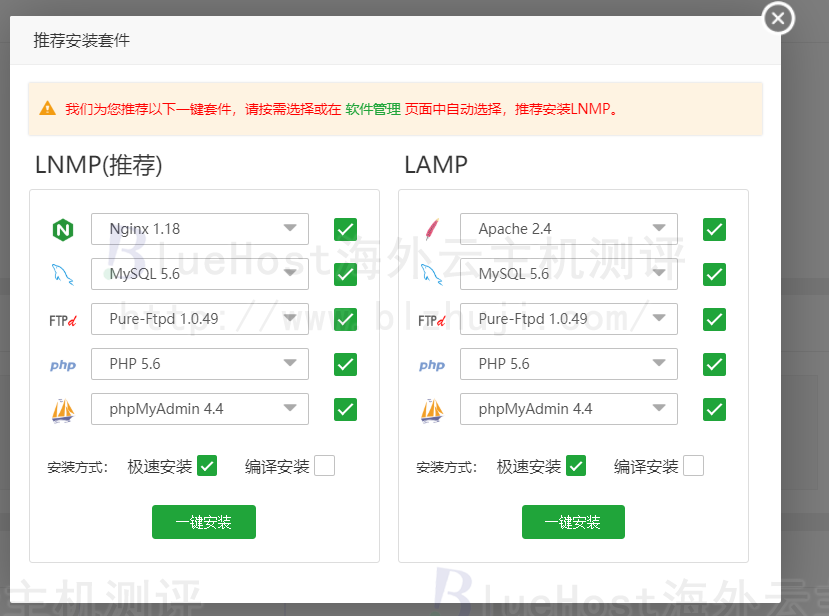This screenshot has height=616, width=829.
Task: Click the 极速安装 label in LNMP
Action: tap(160, 466)
